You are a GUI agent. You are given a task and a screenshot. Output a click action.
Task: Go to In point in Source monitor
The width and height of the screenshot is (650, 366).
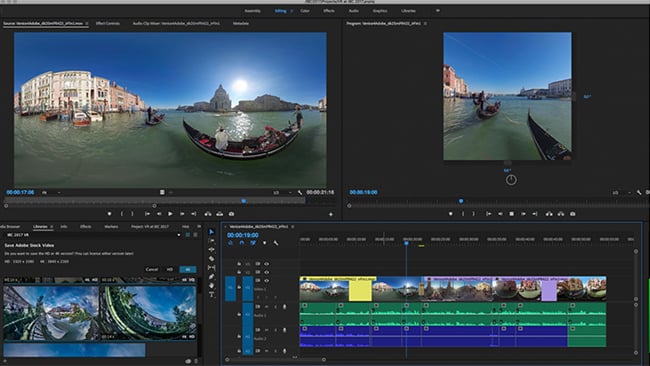147,214
